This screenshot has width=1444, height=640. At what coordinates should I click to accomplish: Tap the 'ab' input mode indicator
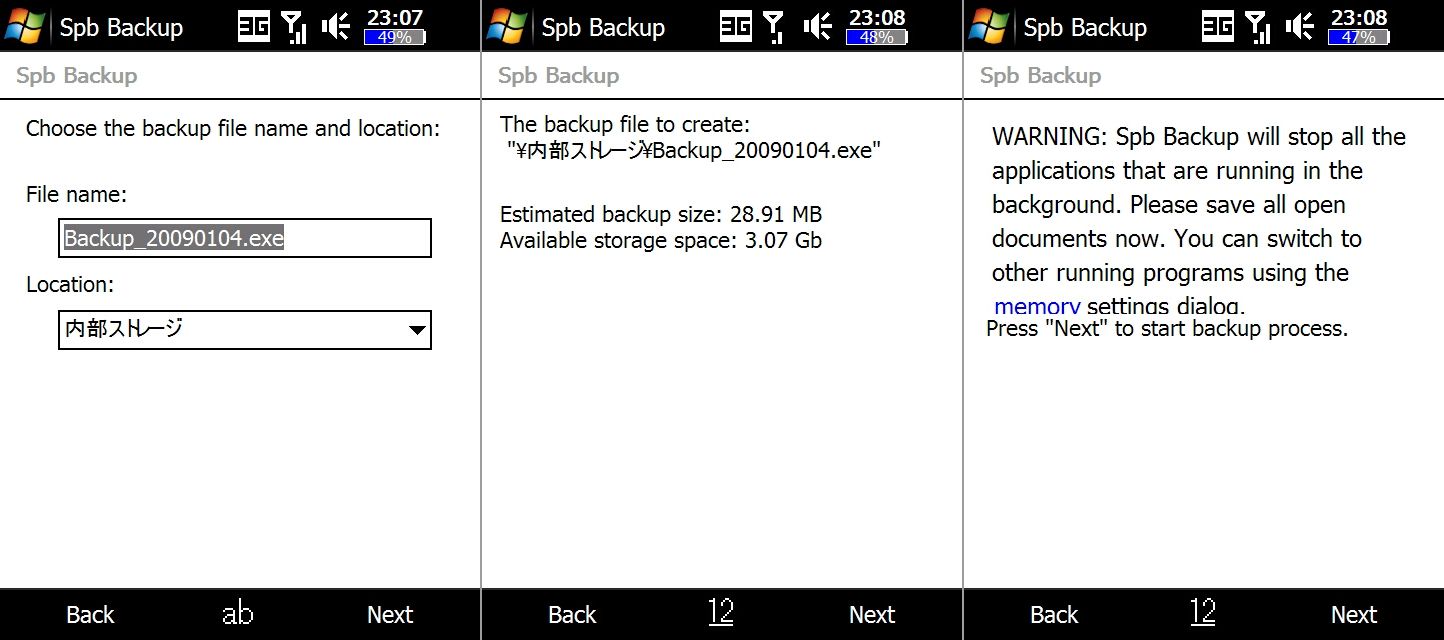pos(237,614)
